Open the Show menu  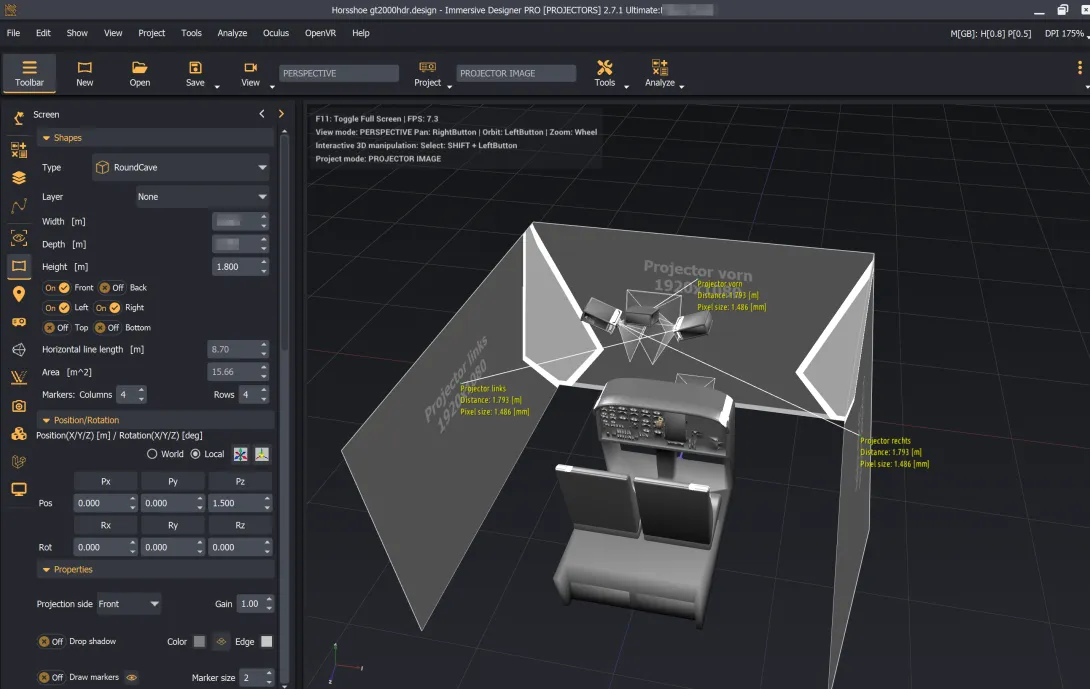click(x=77, y=33)
